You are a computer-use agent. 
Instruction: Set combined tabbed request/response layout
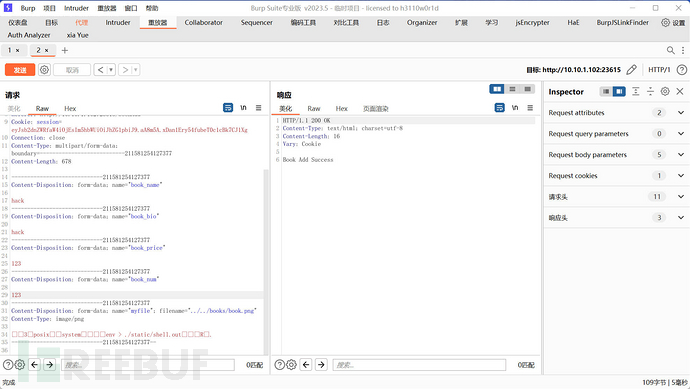tap(527, 89)
